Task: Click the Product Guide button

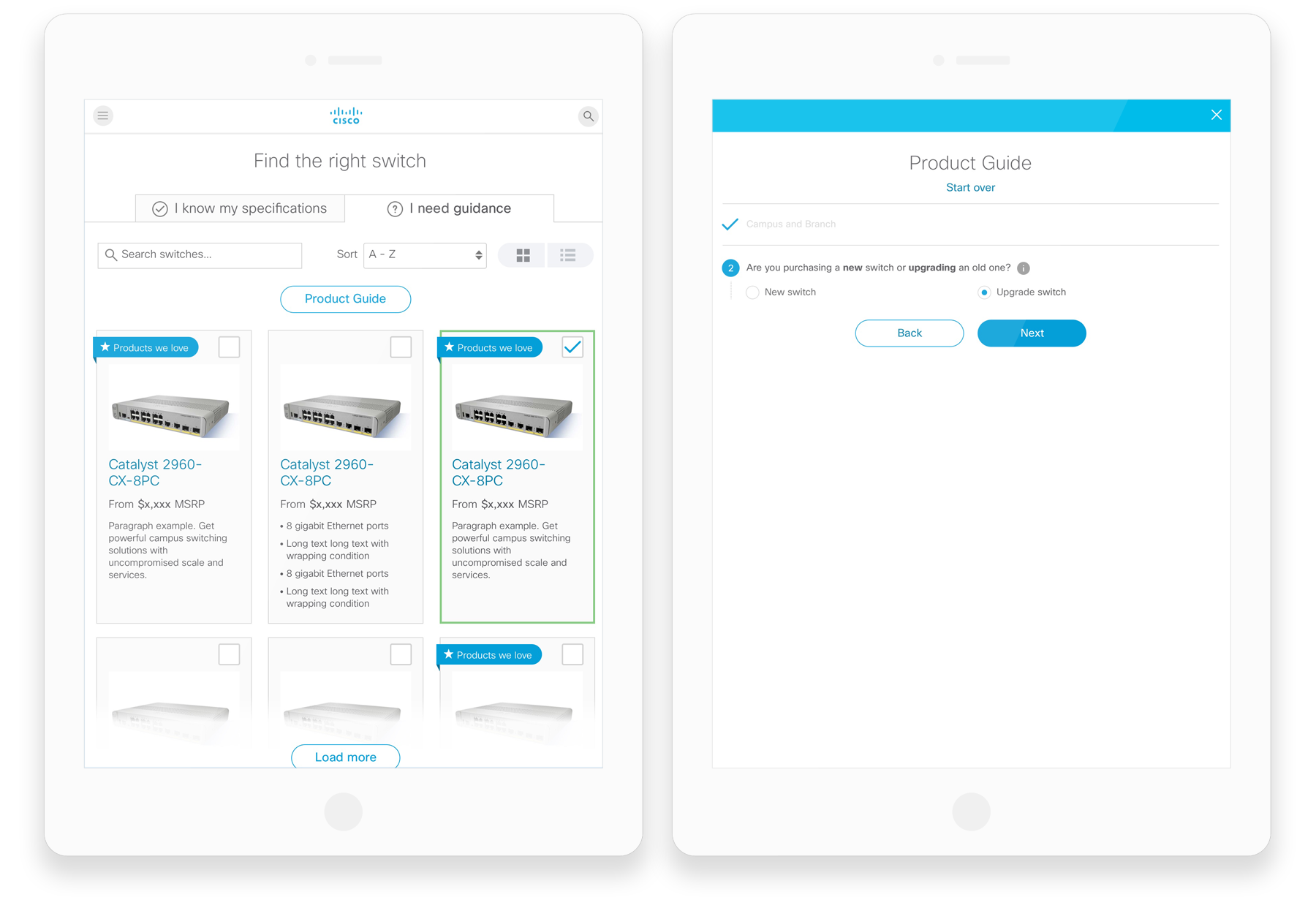Action: (x=345, y=299)
